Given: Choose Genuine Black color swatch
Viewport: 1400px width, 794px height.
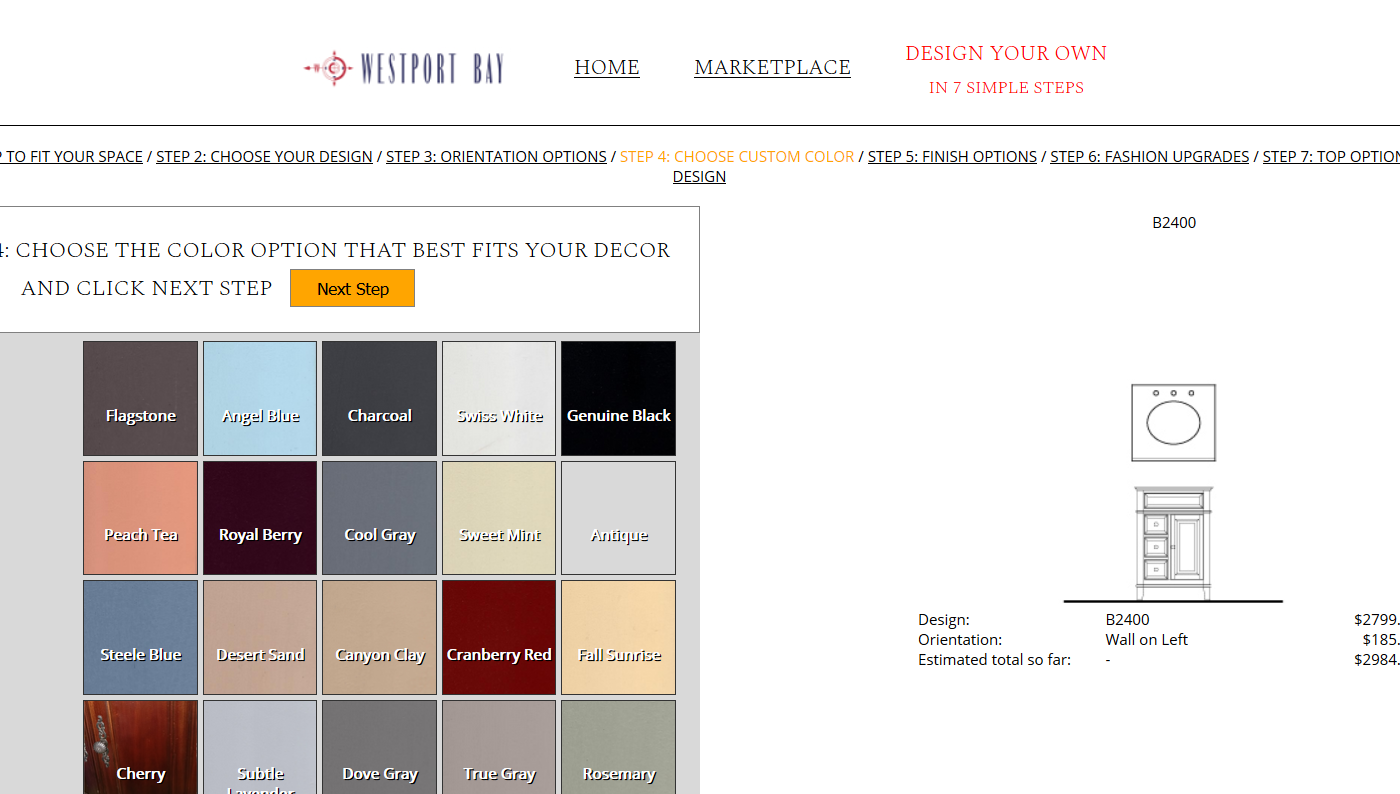Looking at the screenshot, I should coord(618,398).
